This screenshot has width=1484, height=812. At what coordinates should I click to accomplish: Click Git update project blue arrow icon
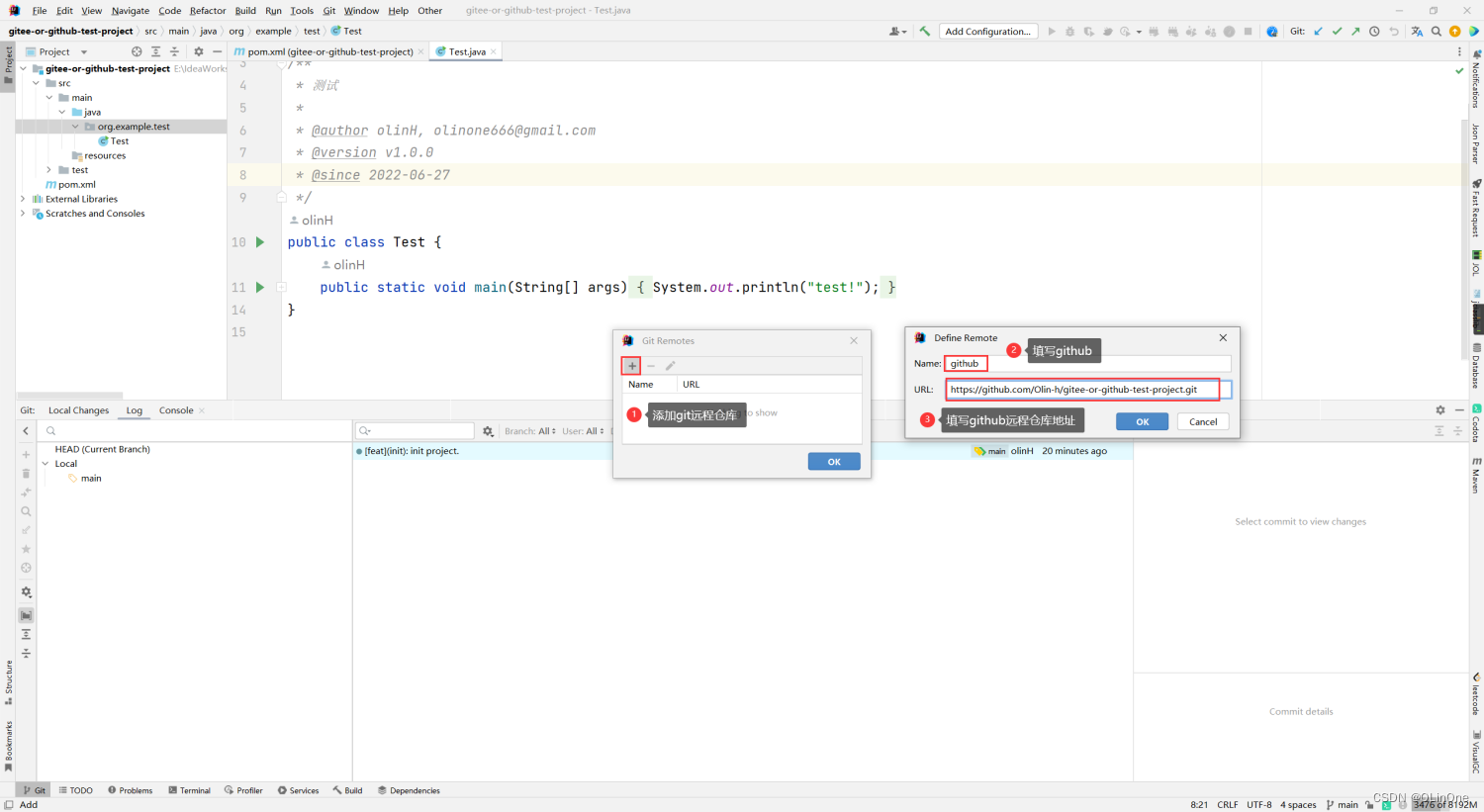coord(1319,32)
